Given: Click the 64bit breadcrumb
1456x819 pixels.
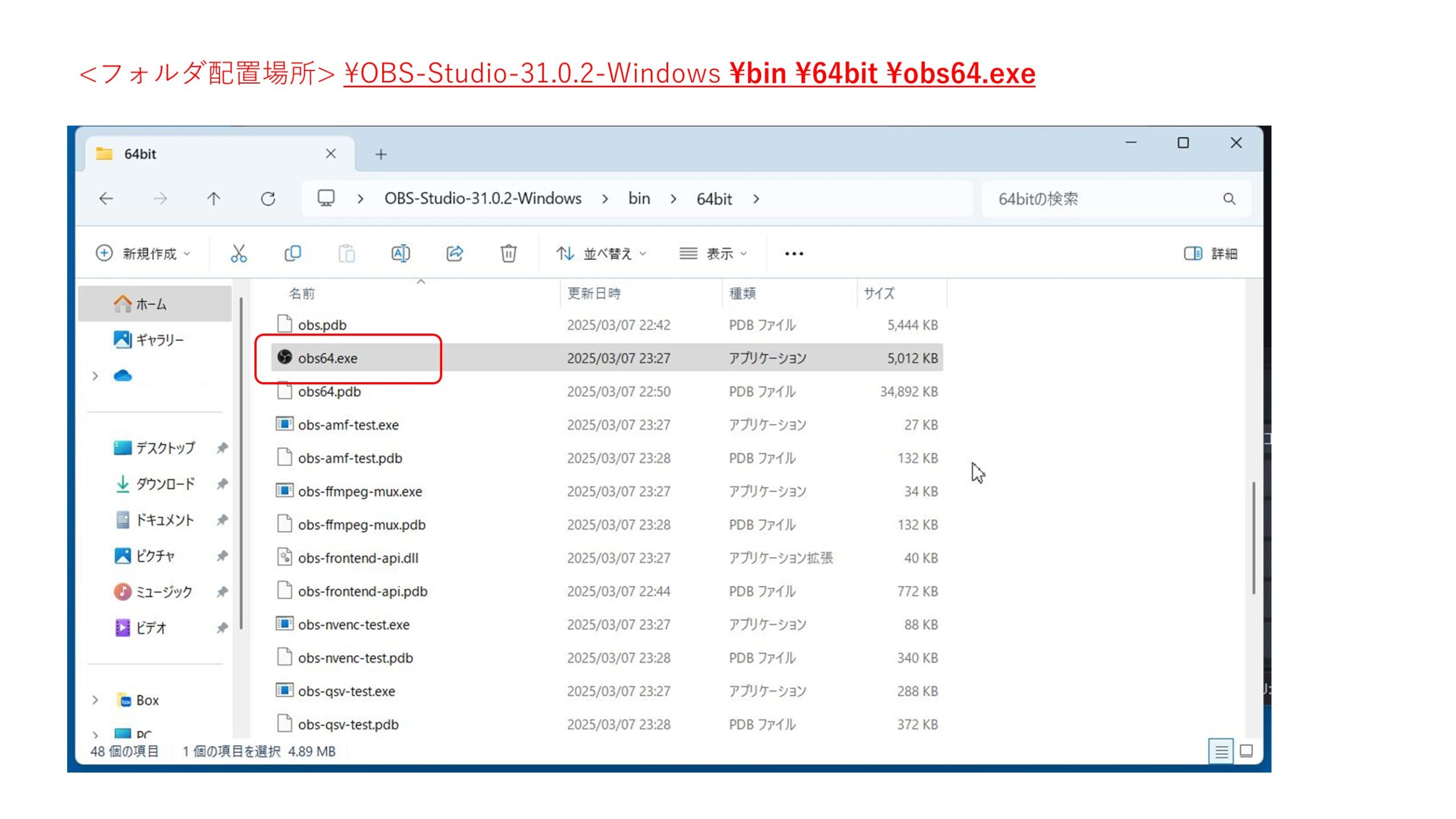Looking at the screenshot, I should [714, 199].
